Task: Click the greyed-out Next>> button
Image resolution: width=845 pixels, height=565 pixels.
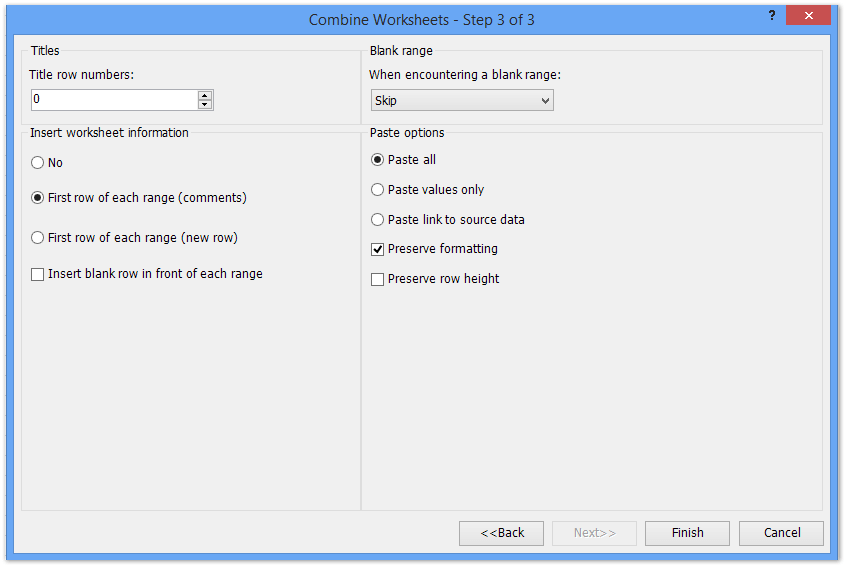Action: (x=594, y=533)
